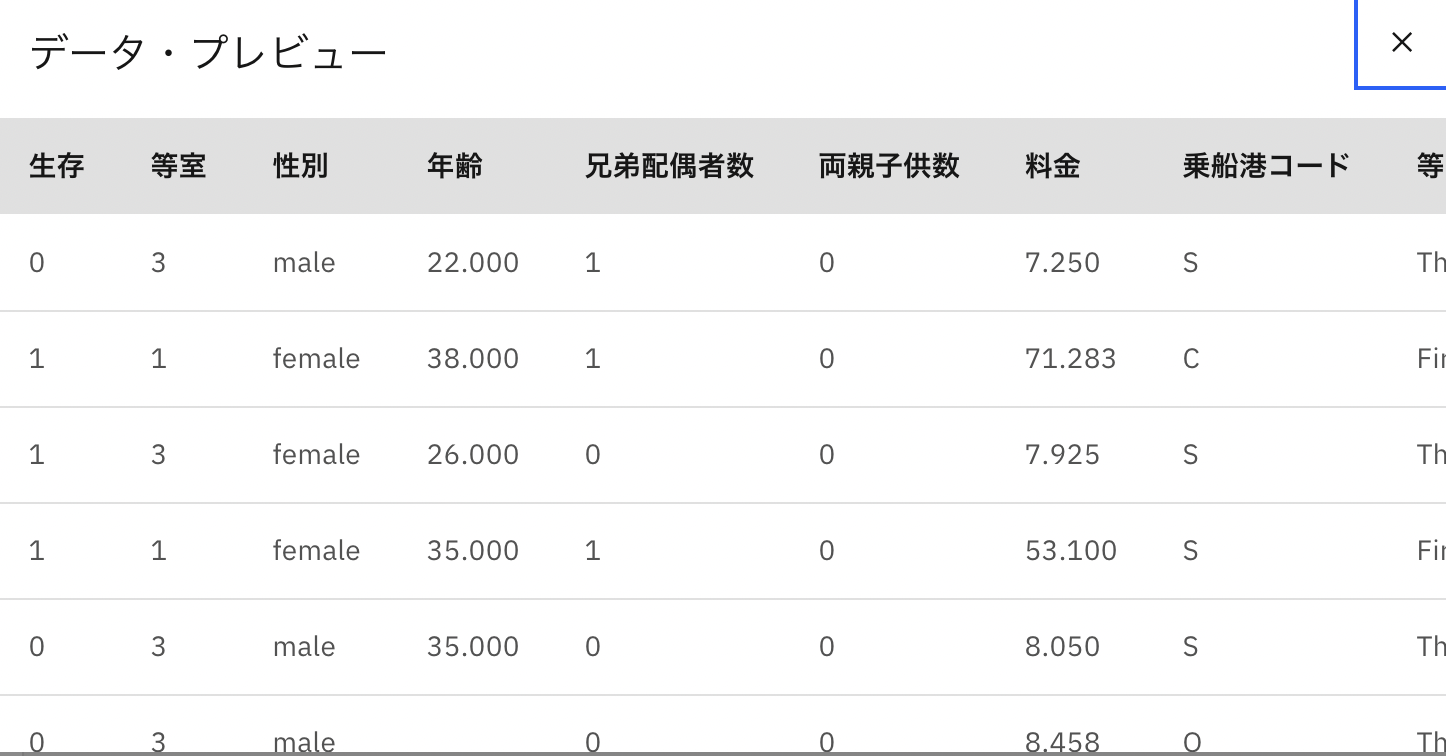
Task: Select the 兄弟配偶者数 column header
Action: coord(668,166)
